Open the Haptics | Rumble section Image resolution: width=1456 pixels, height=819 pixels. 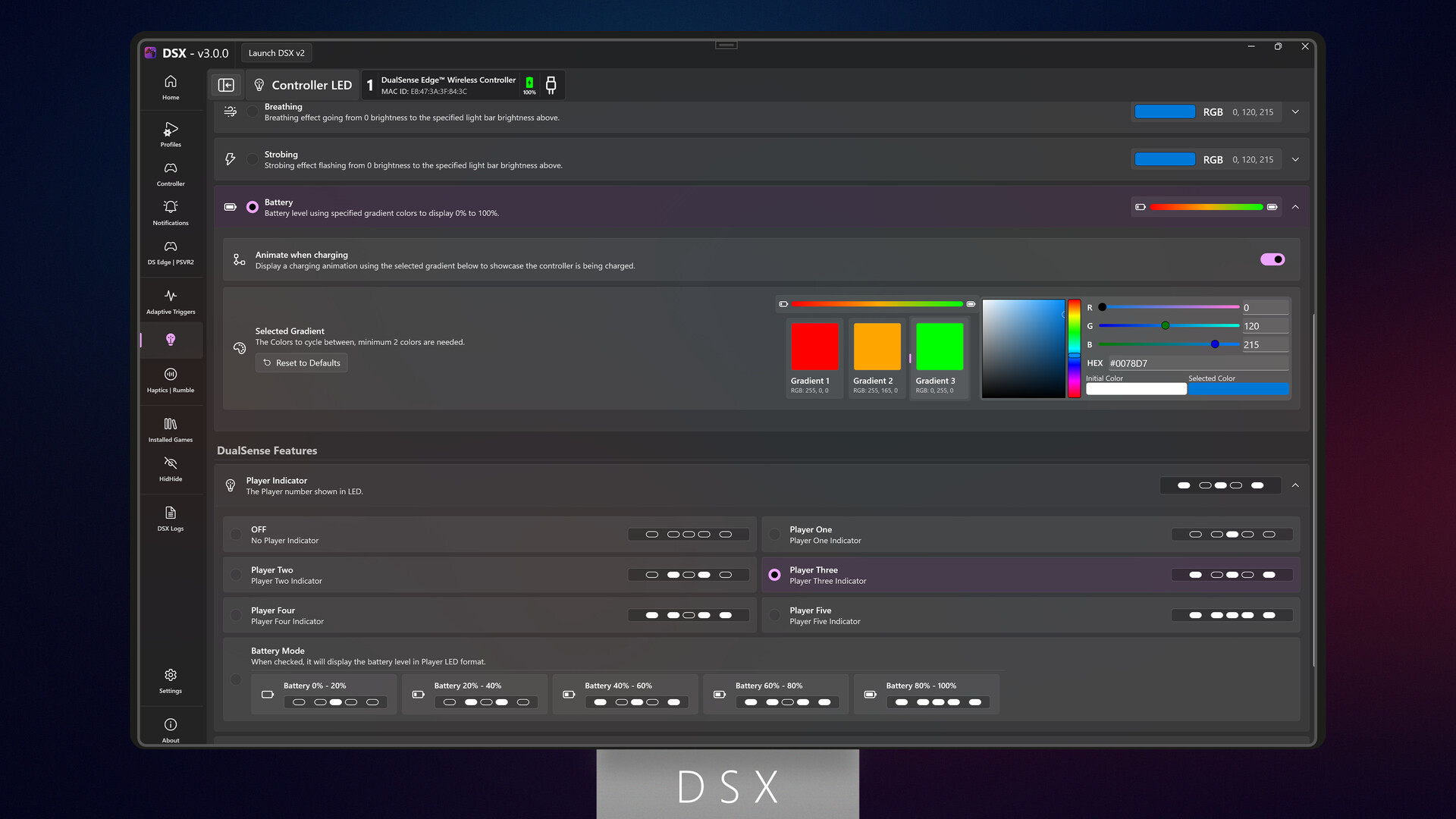170,379
